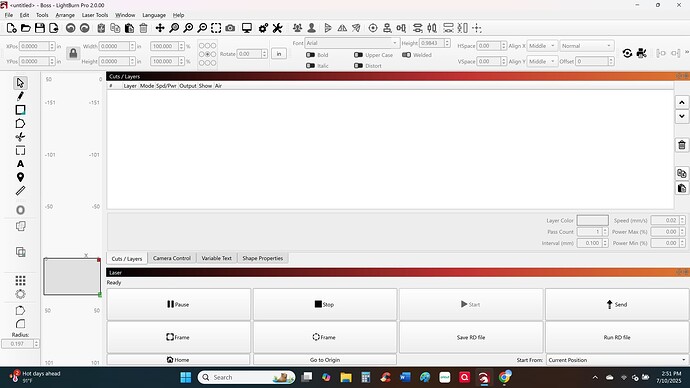Click the Speed (mm/s) input field

tap(665, 220)
